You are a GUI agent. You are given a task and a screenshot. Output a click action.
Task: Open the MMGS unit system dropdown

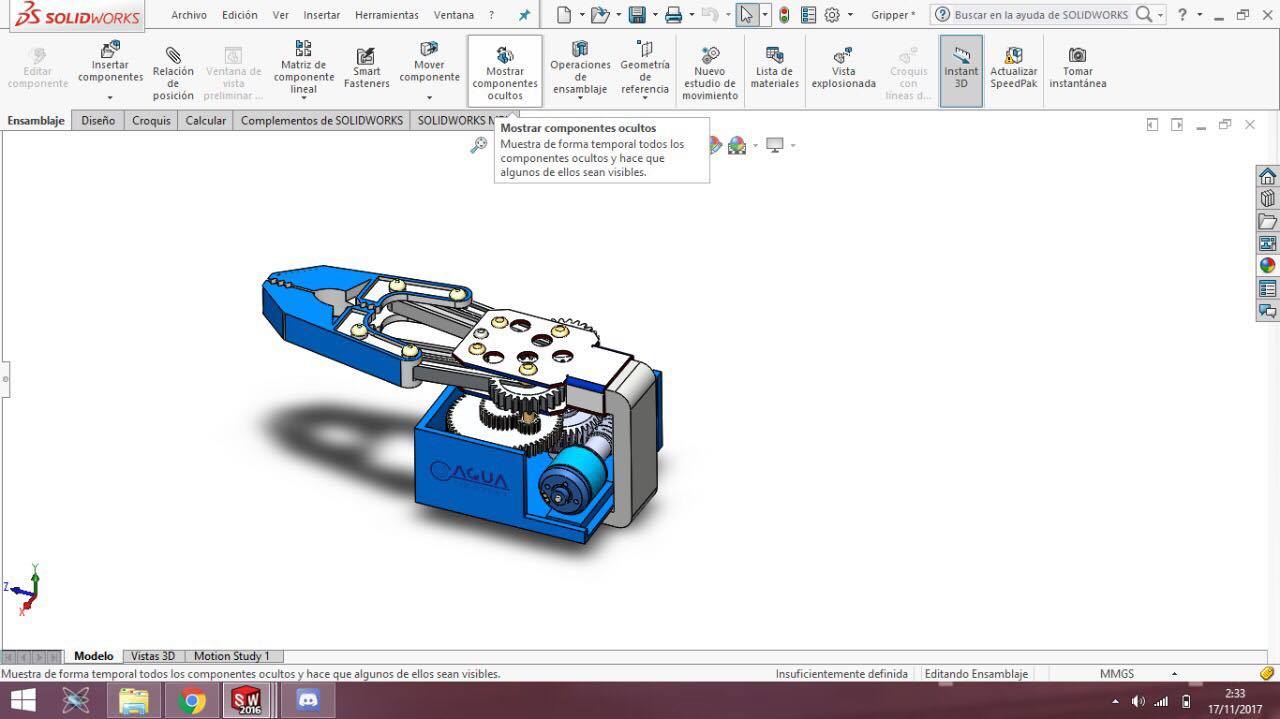(1174, 674)
